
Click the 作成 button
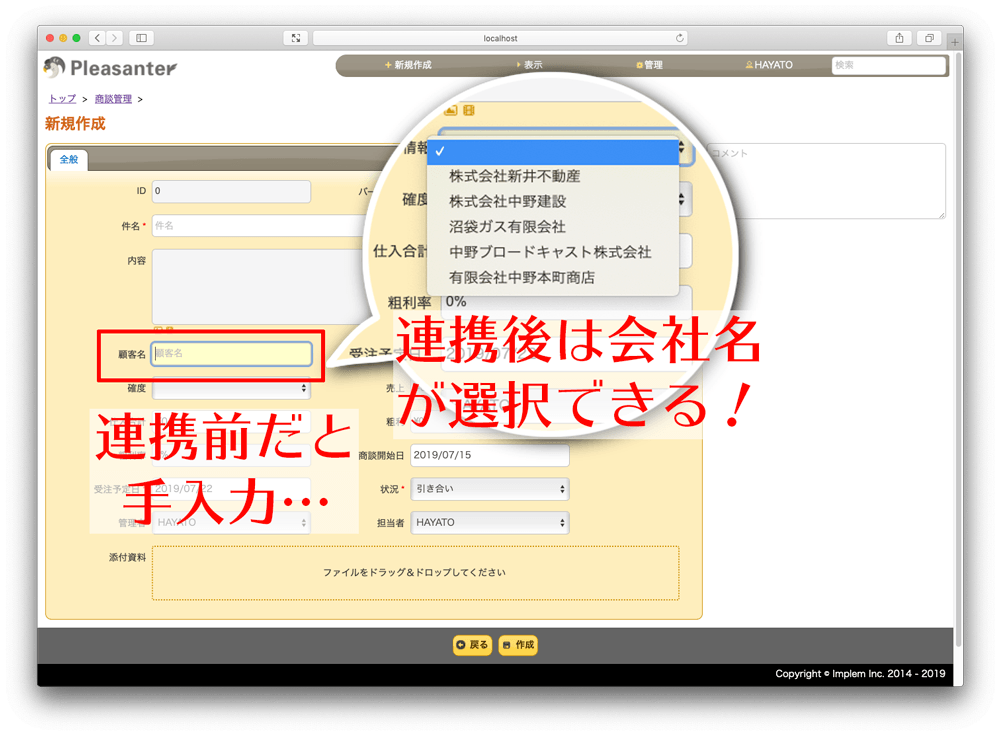click(518, 645)
